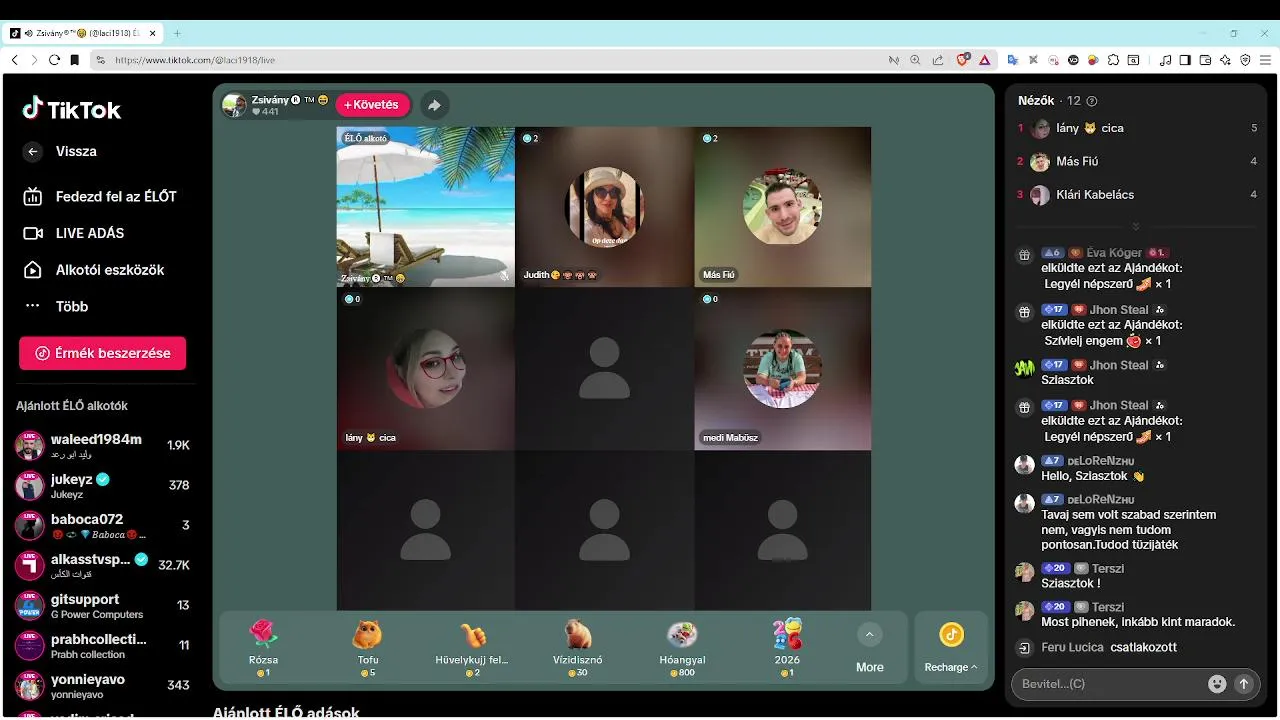The height and width of the screenshot is (720, 1280).
Task: Close the Zsivány TikTok tab
Action: 153,33
